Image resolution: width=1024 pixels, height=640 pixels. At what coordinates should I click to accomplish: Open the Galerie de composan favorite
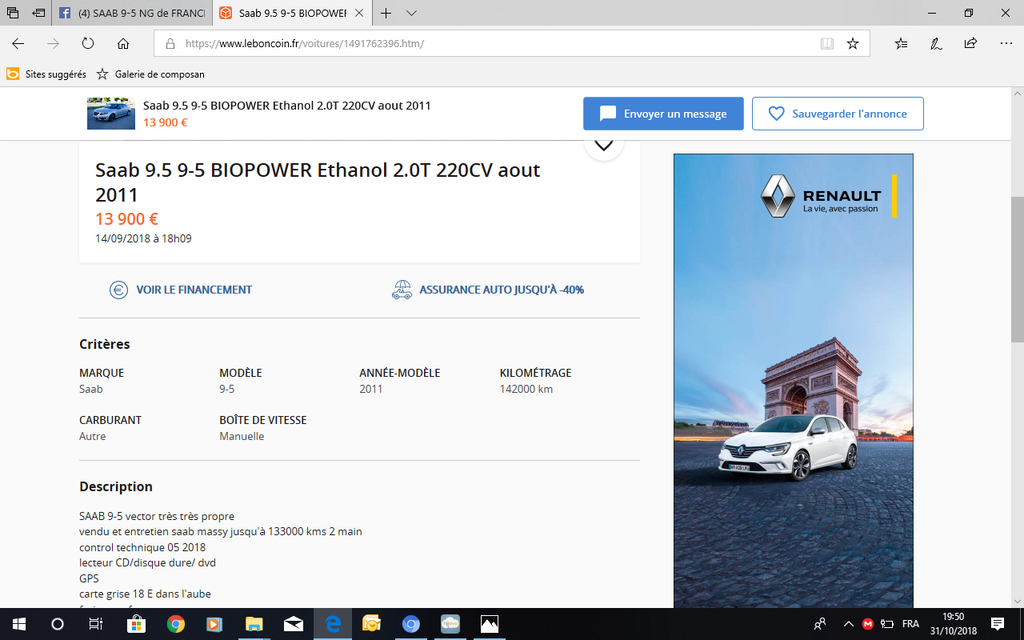click(x=151, y=74)
